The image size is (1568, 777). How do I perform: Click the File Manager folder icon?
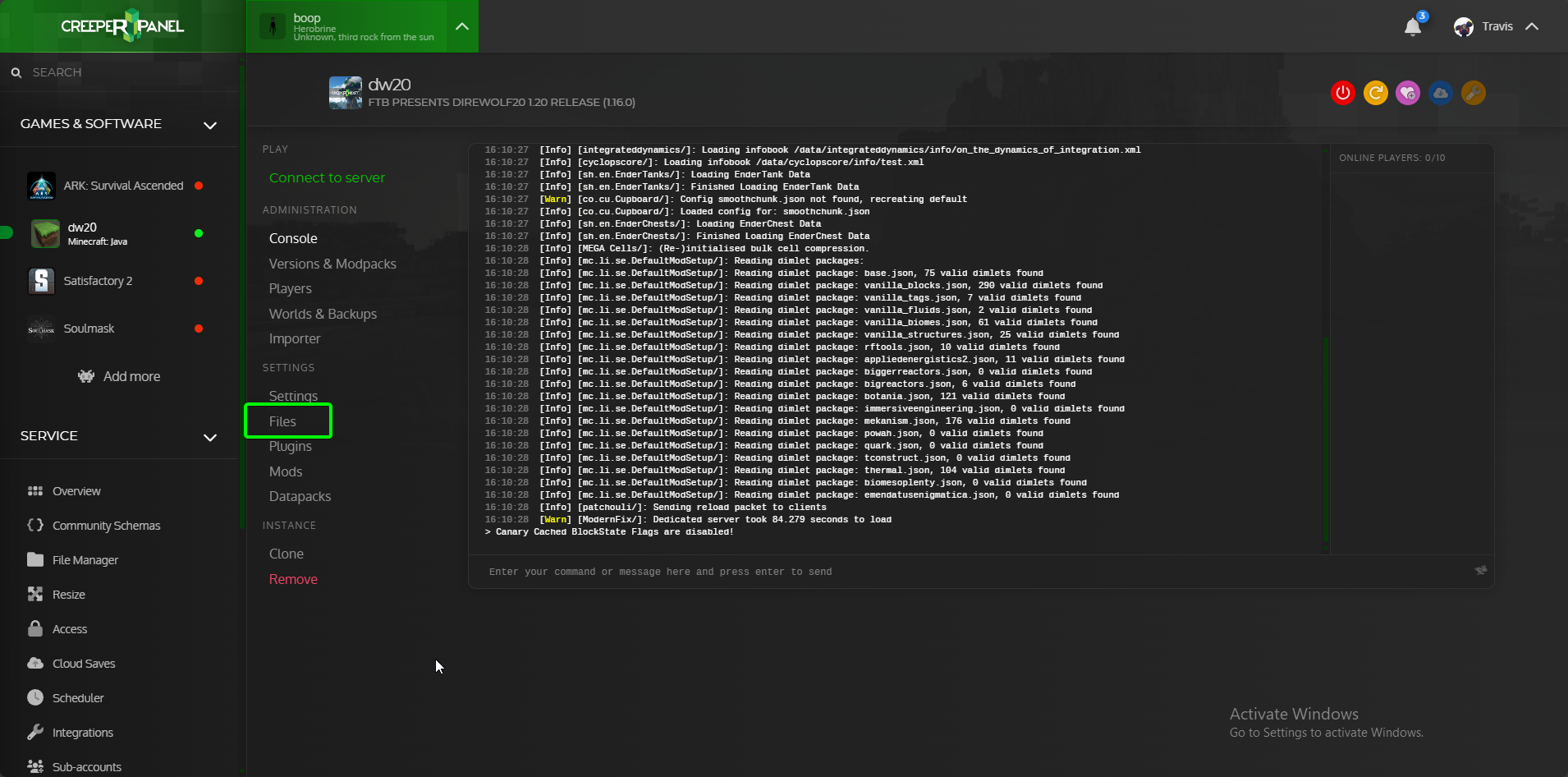point(35,559)
